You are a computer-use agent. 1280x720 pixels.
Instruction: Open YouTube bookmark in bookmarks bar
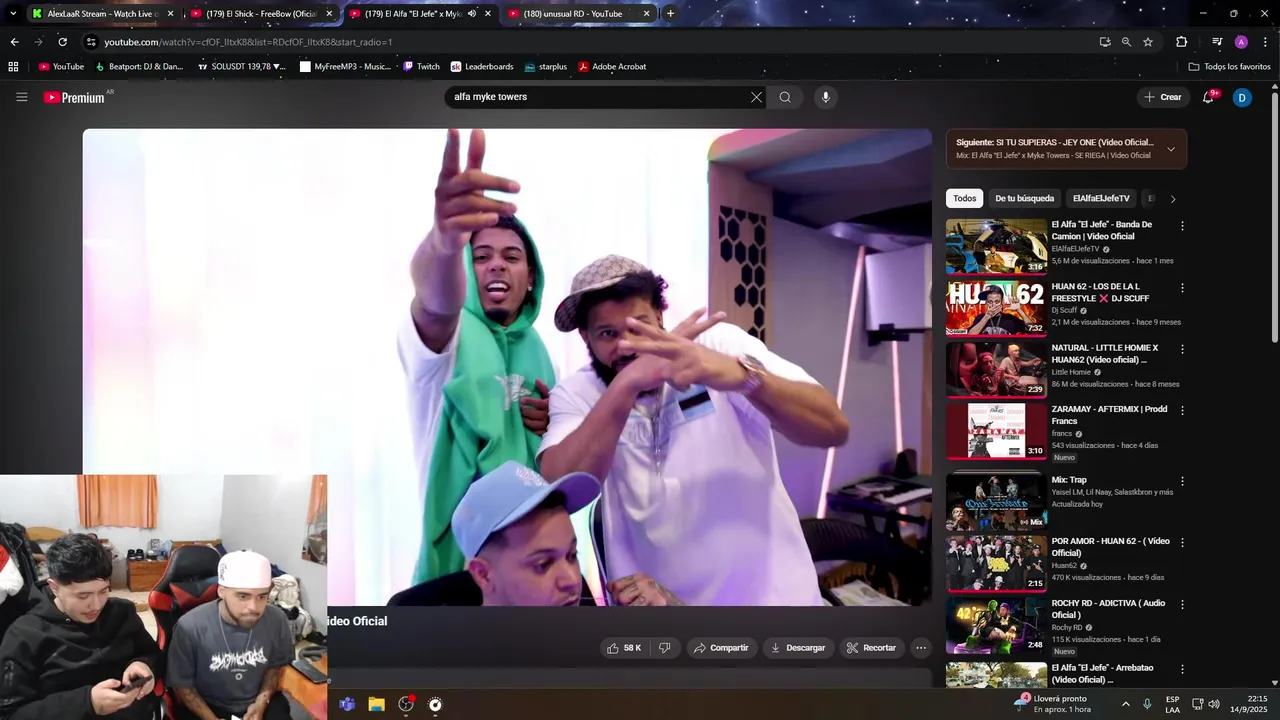tap(61, 67)
